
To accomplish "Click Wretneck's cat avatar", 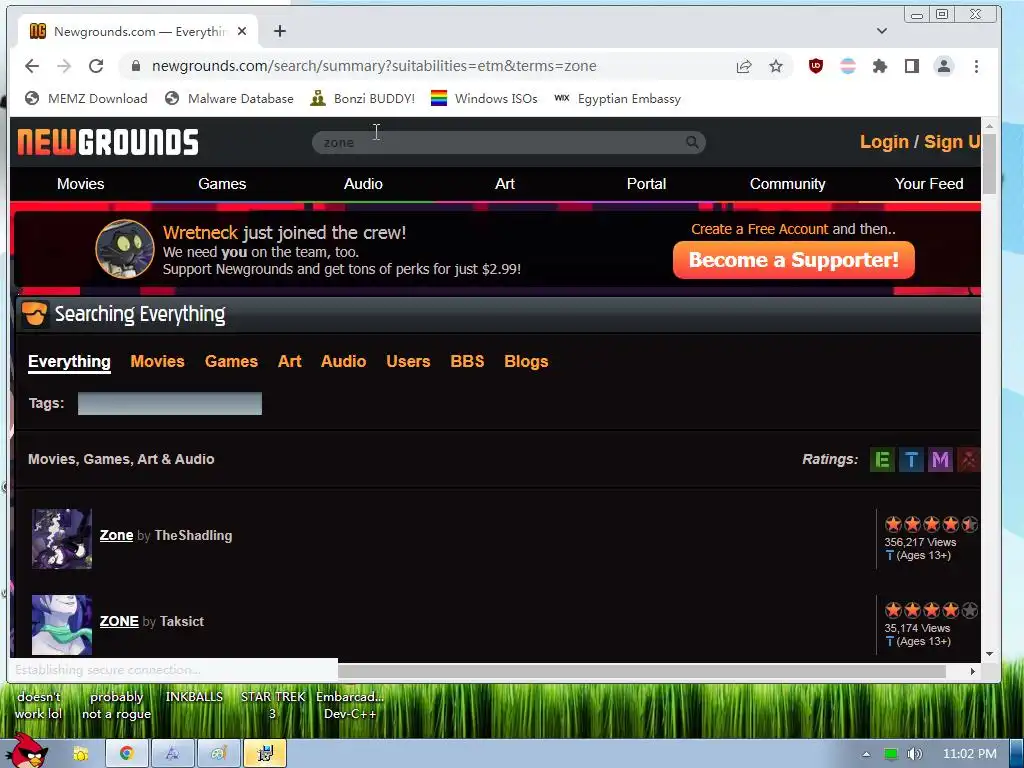I will 125,249.
